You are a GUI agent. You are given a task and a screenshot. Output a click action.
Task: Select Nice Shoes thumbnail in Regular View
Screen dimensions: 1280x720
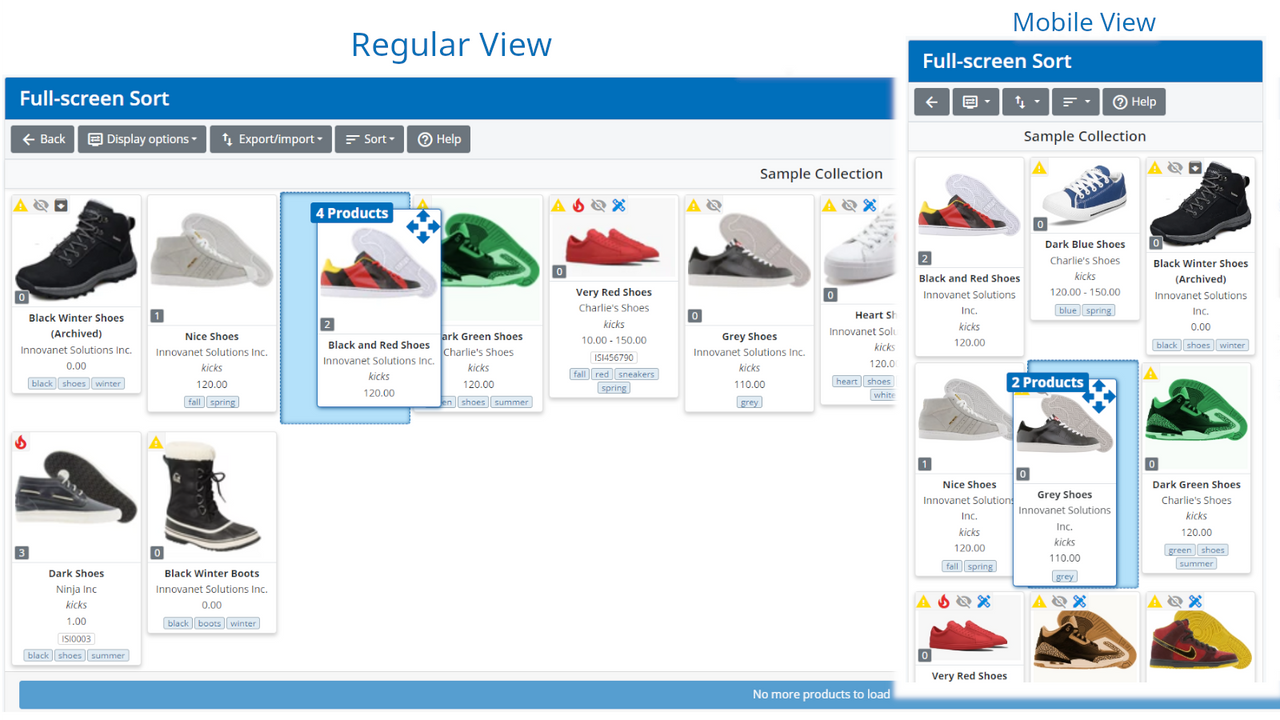pos(212,258)
